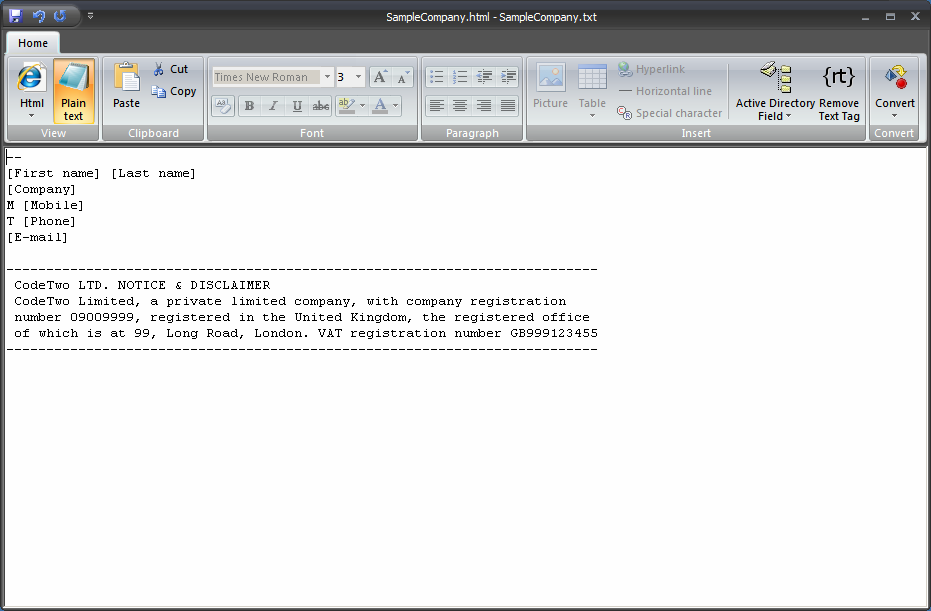This screenshot has width=931, height=611.
Task: Toggle bold formatting
Action: click(249, 106)
